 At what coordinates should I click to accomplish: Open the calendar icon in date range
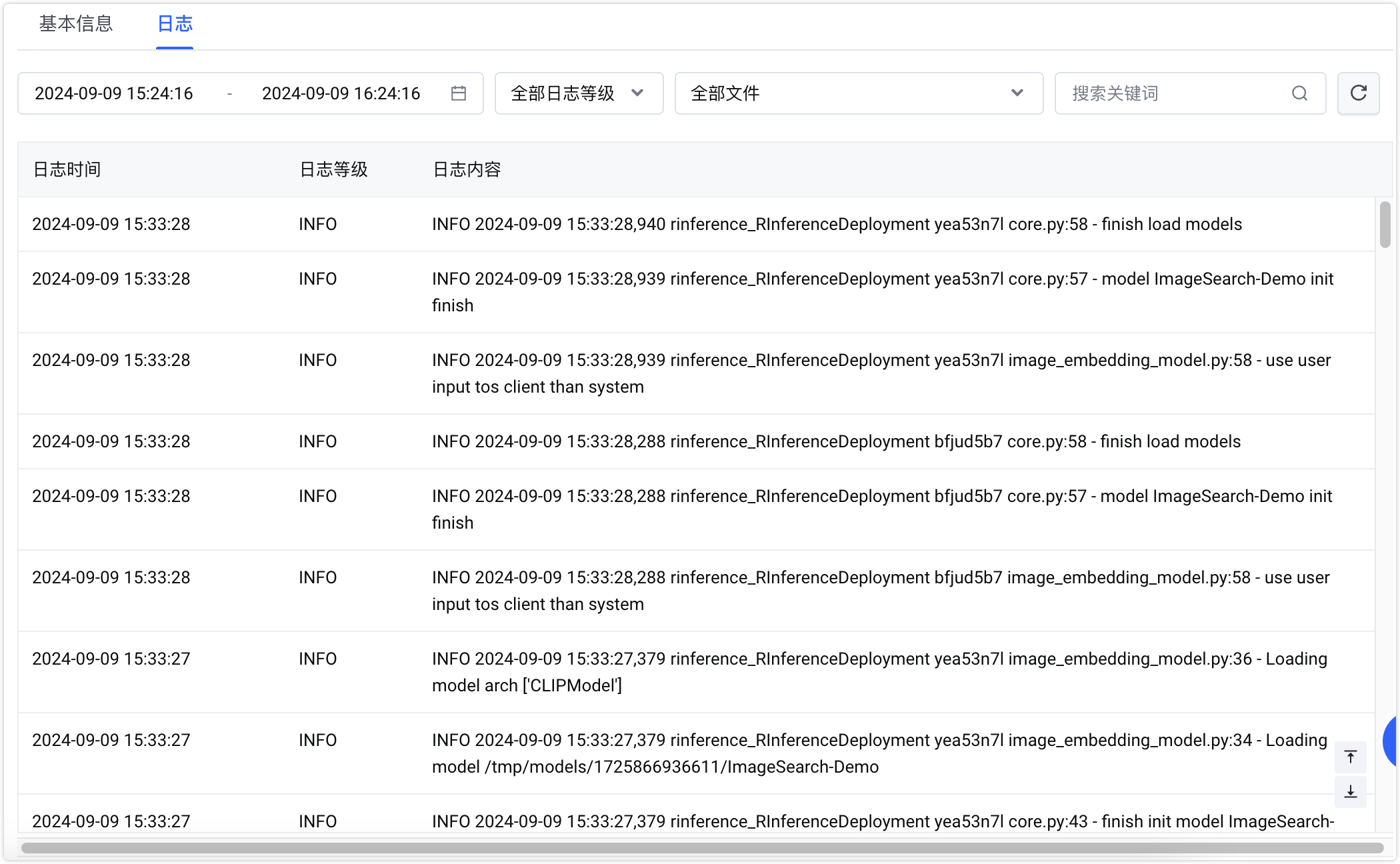(x=459, y=93)
